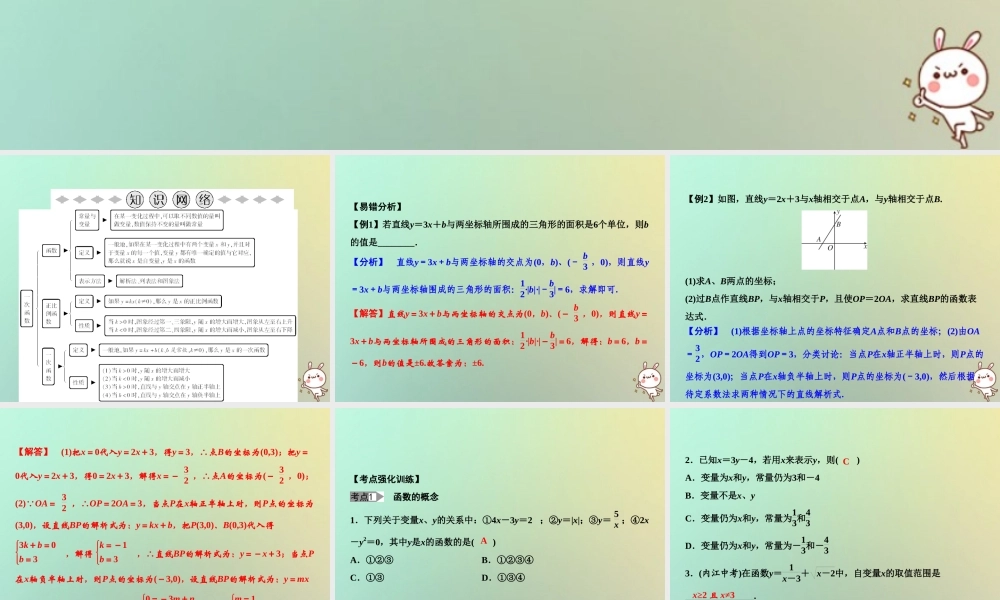Click the red answer C in question 2
The image size is (1000, 600).
point(846,461)
